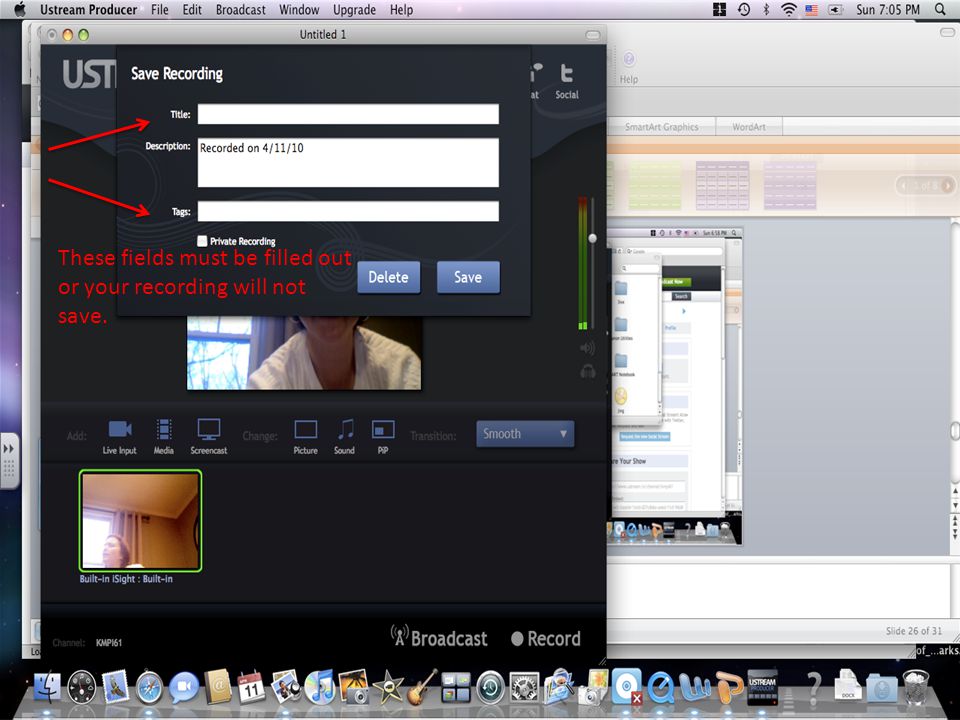Open the Edit menu

pos(192,9)
